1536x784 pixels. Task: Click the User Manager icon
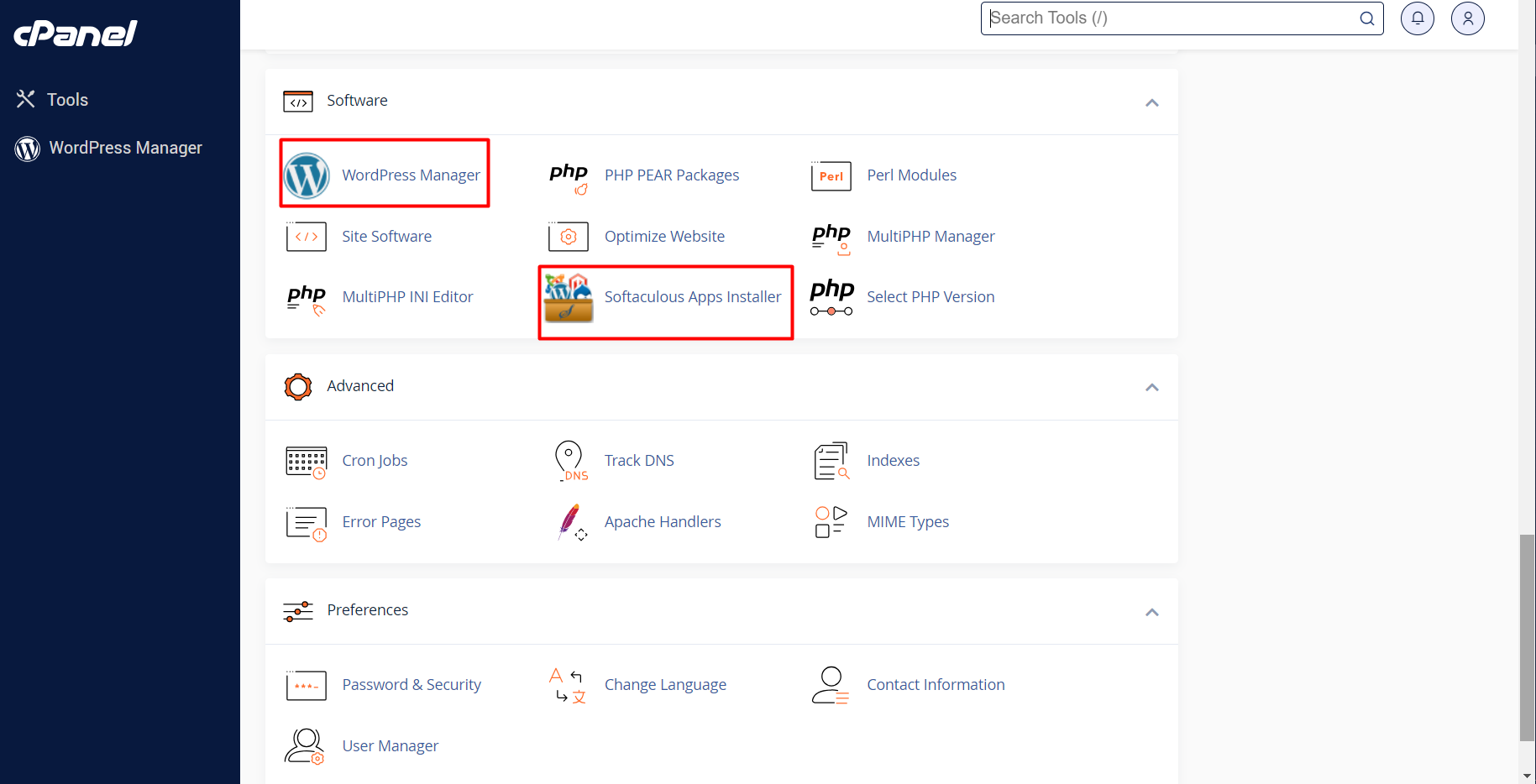[x=304, y=746]
